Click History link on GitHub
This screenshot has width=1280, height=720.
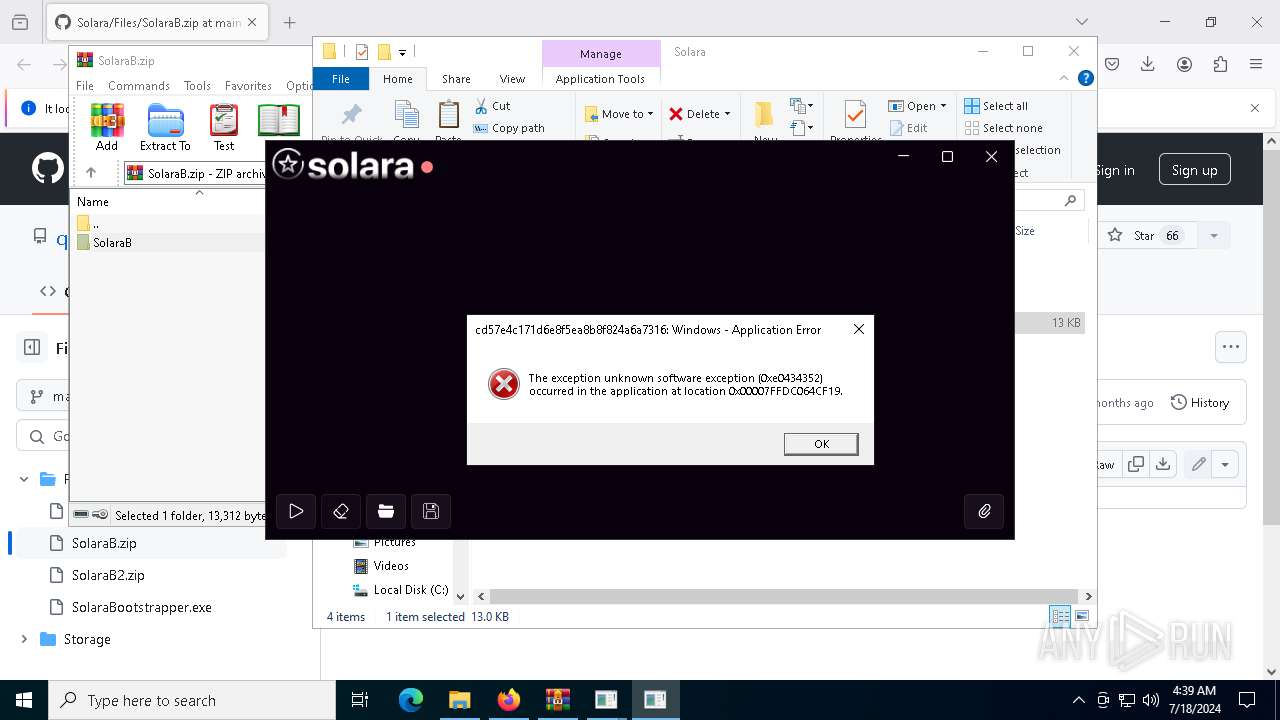[x=1200, y=403]
